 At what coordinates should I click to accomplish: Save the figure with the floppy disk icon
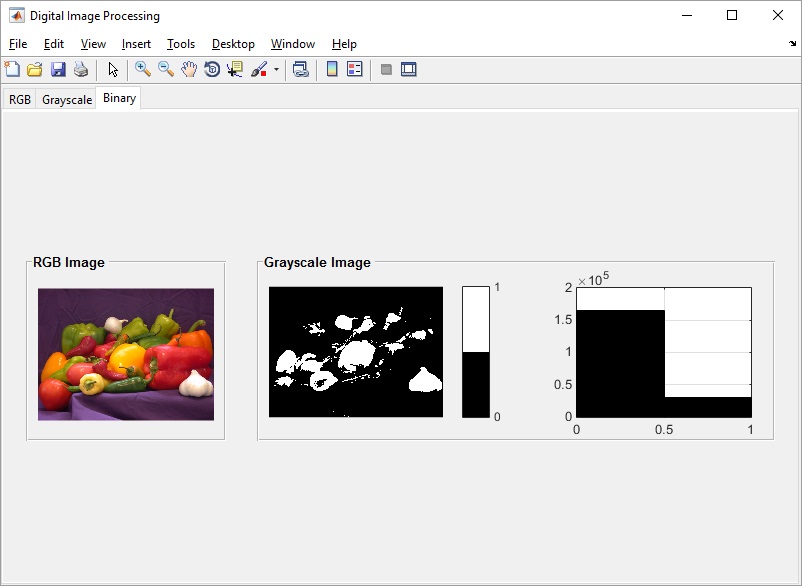click(58, 69)
